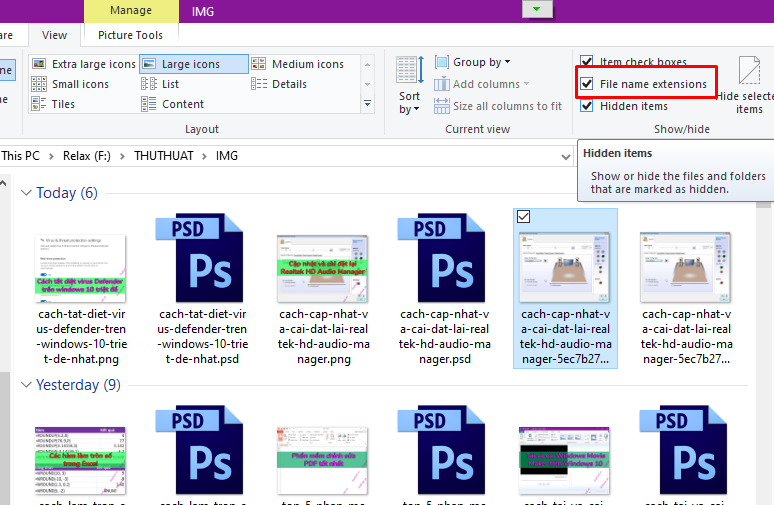774x505 pixels.
Task: Select last PSD icon in Yesterday row
Action: coord(685,450)
